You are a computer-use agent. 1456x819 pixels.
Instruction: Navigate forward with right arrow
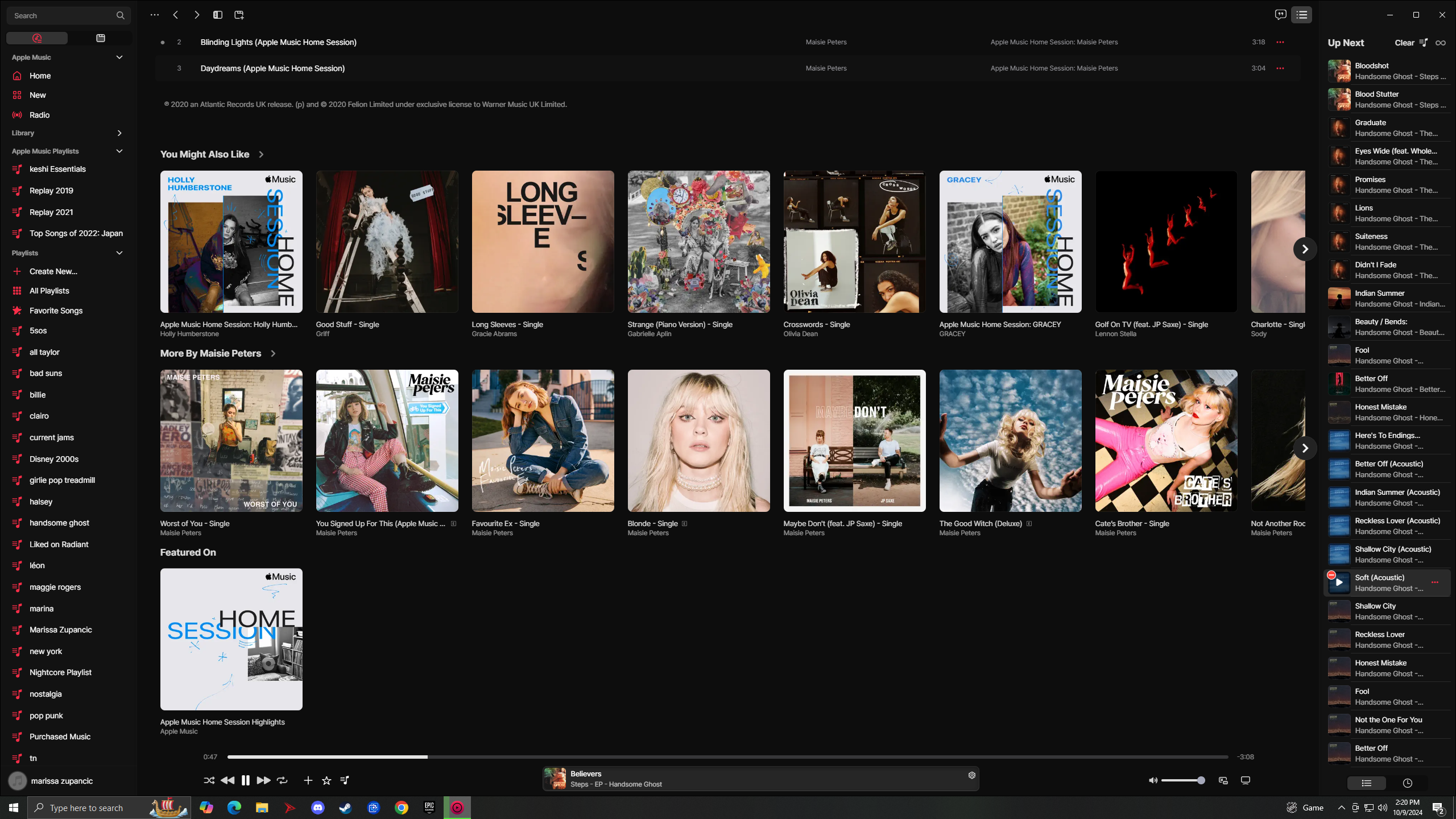click(x=197, y=15)
